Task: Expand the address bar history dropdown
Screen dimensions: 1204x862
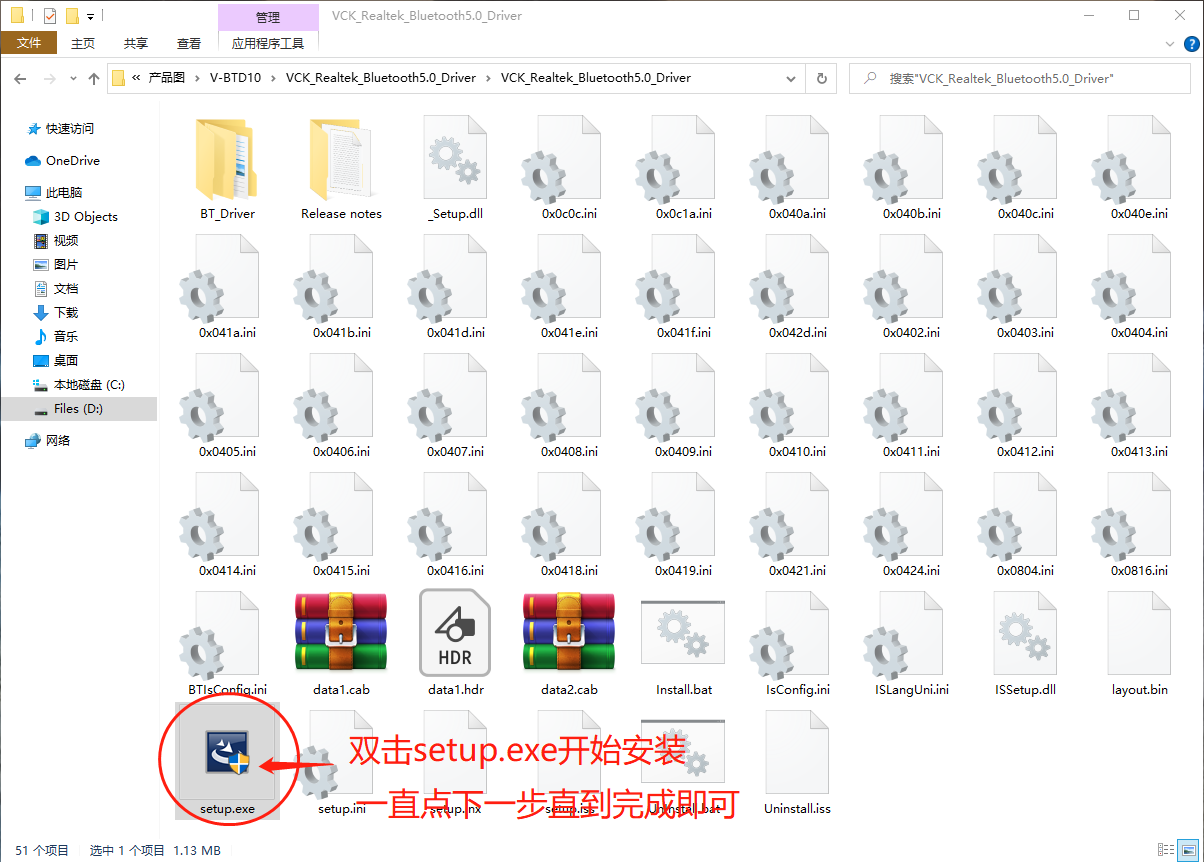Action: (791, 78)
